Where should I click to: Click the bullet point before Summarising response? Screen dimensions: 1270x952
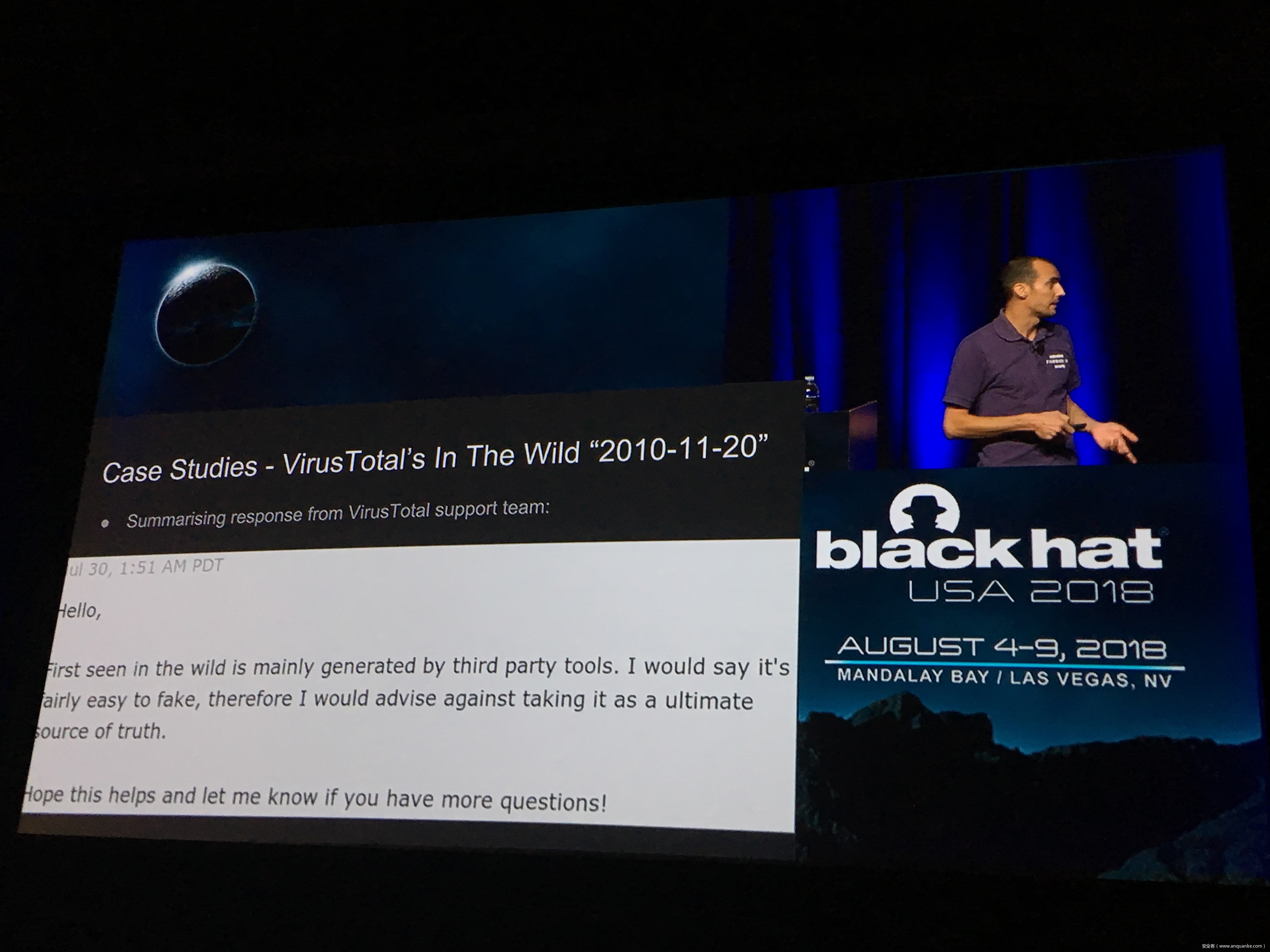click(x=105, y=523)
